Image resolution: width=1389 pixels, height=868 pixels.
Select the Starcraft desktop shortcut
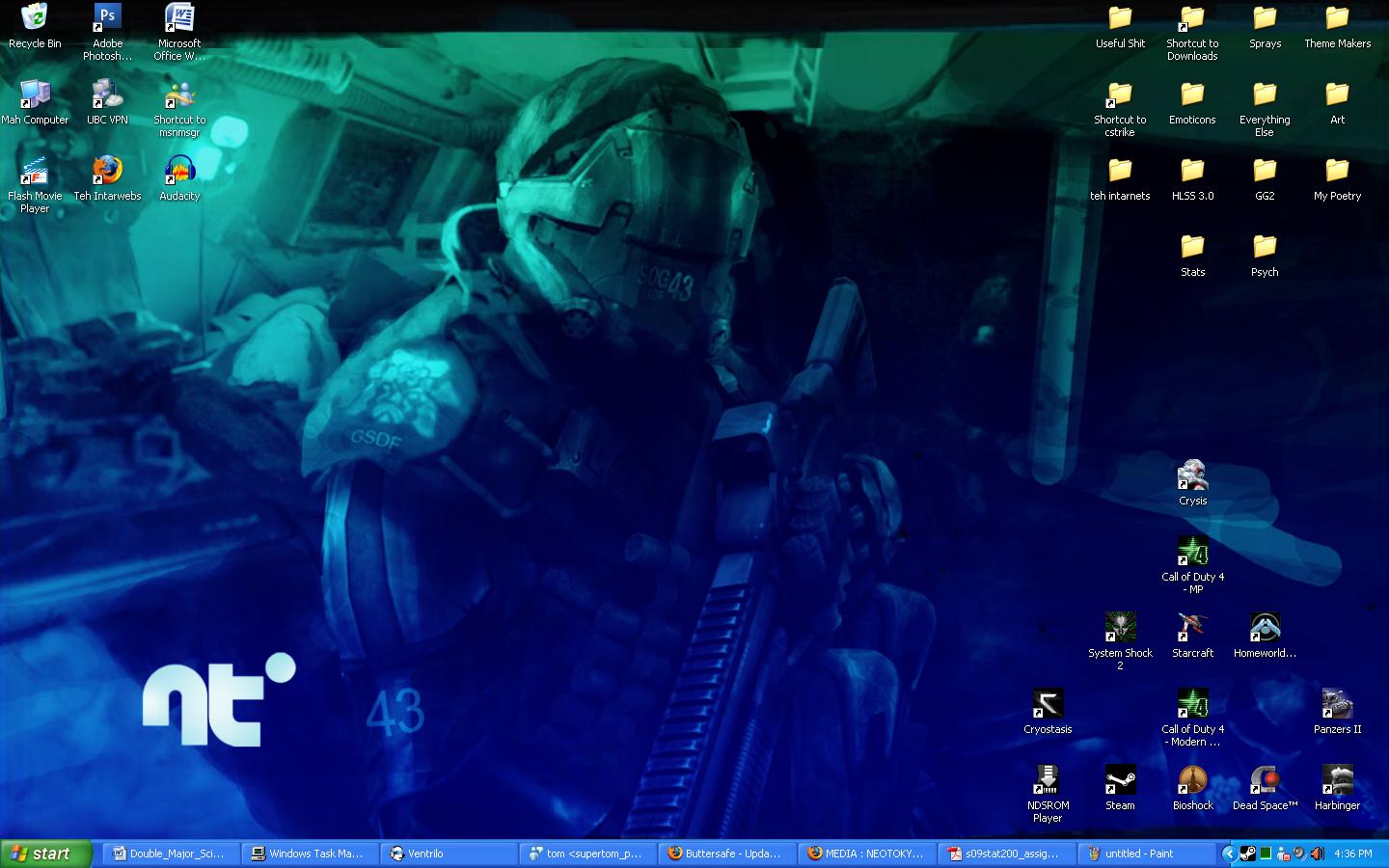[1192, 636]
